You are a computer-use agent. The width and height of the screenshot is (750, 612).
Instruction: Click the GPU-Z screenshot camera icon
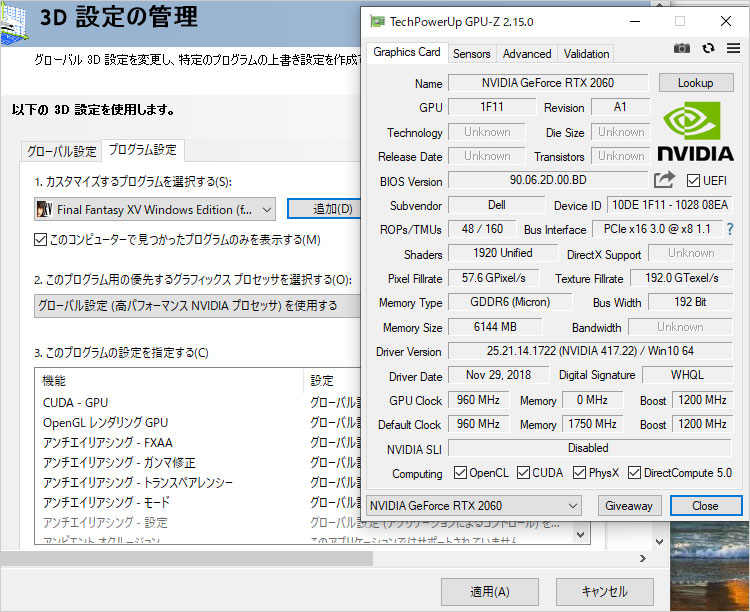tap(682, 48)
